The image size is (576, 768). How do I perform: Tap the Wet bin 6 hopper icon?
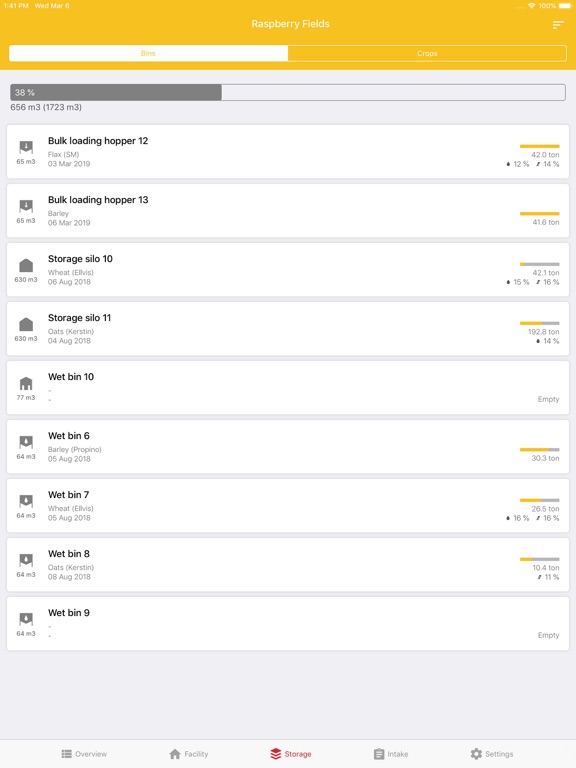coord(26,442)
